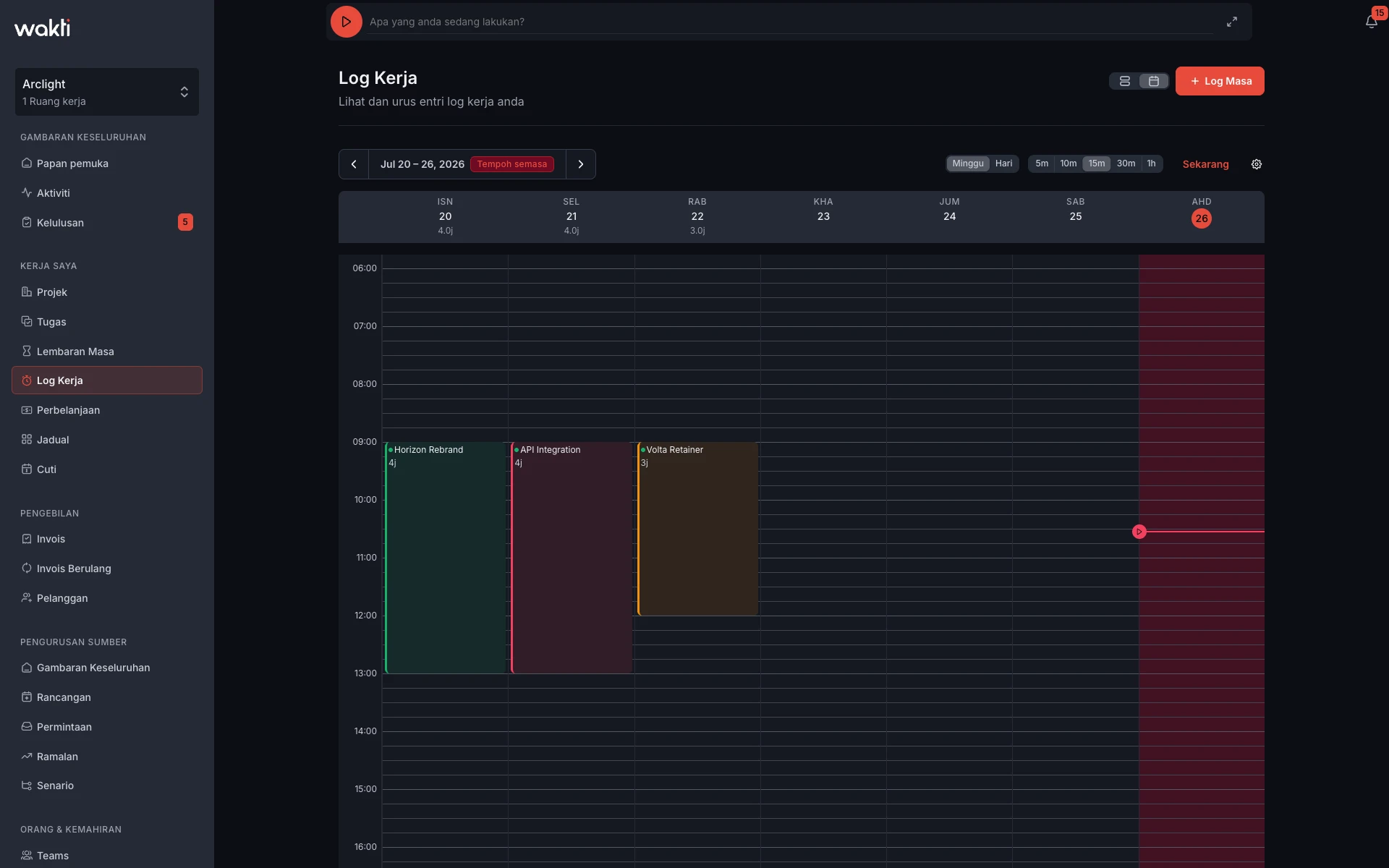Open Papan pemuka menu item
This screenshot has width=1389, height=868.
tap(107, 163)
